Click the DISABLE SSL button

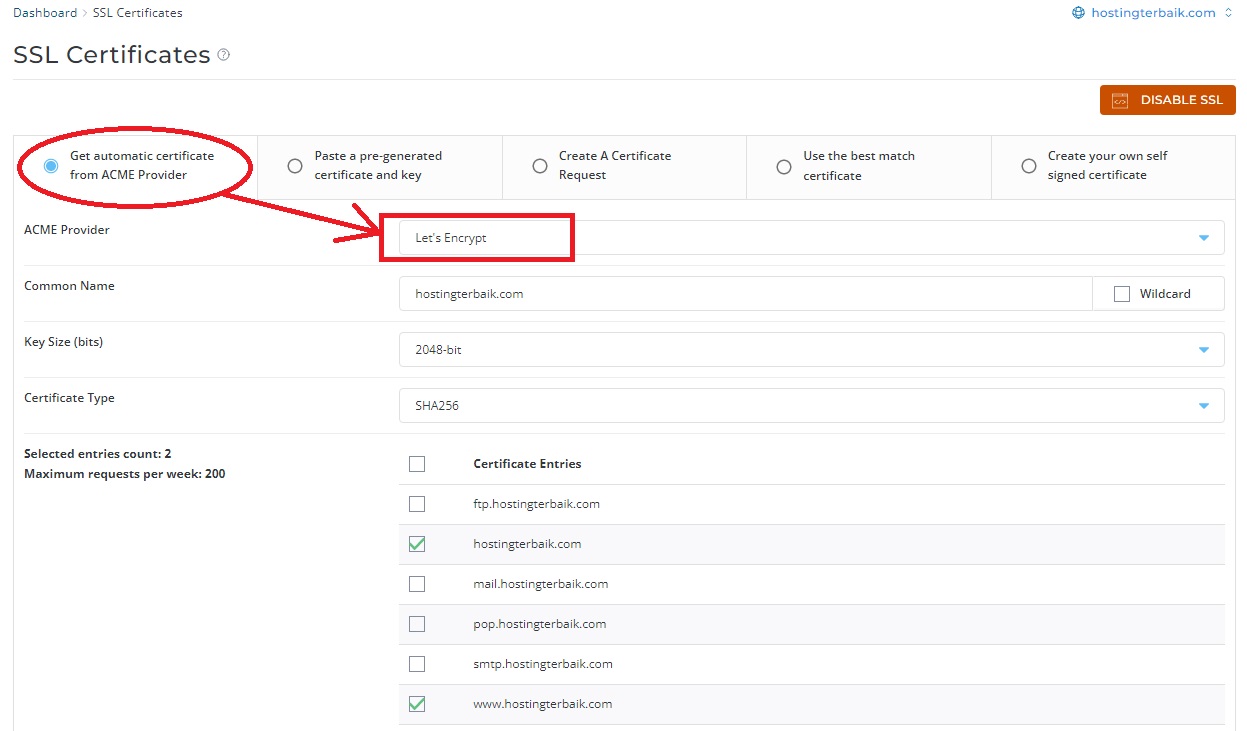pyautogui.click(x=1167, y=100)
